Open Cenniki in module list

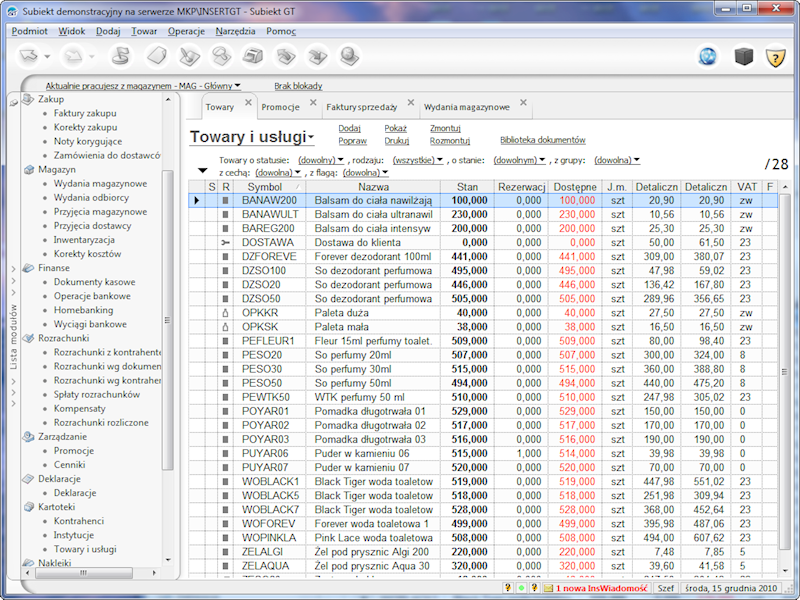[x=69, y=465]
